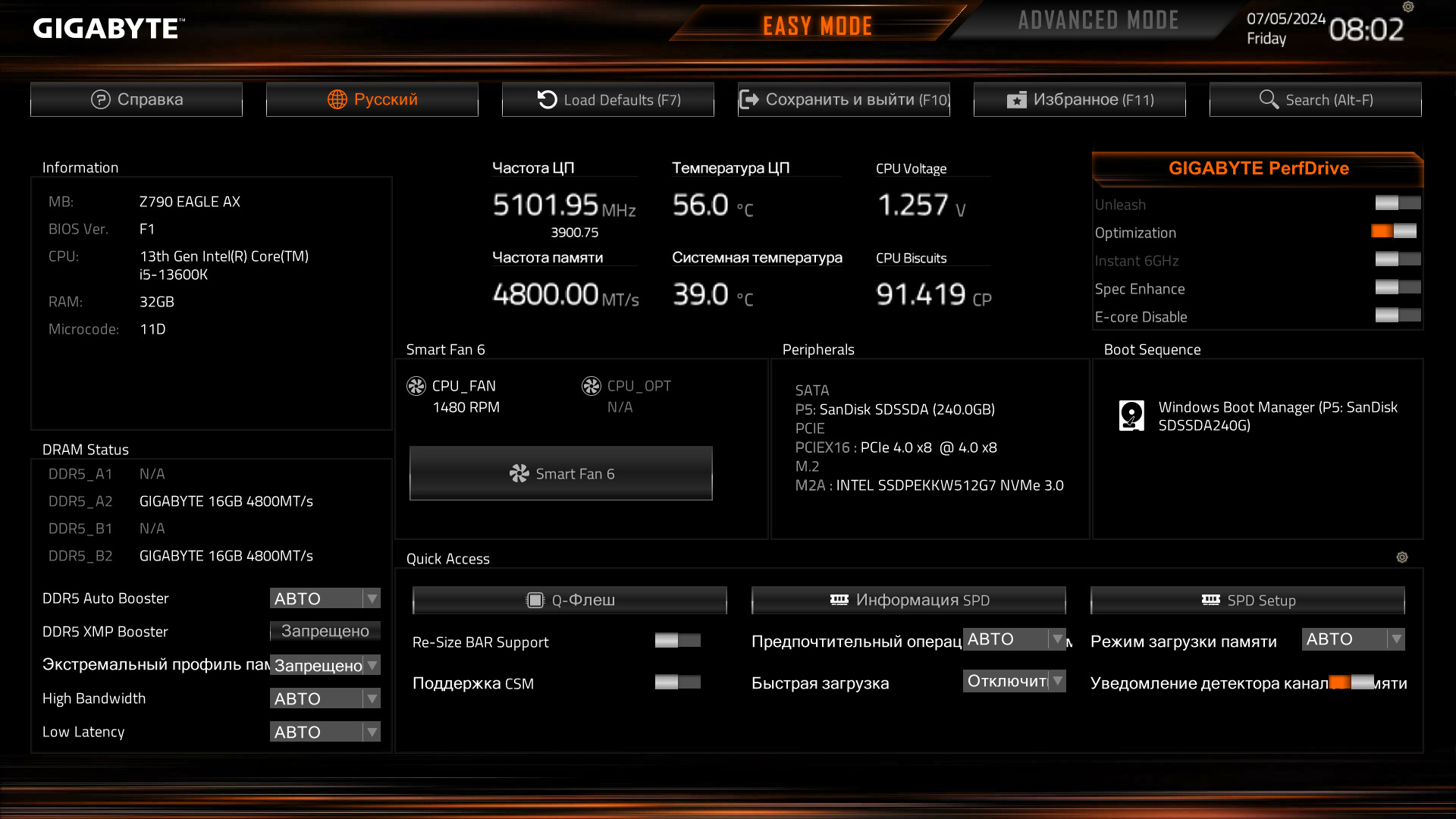Click Load Defaults (F7) button
The width and height of the screenshot is (1456, 819).
(x=608, y=99)
